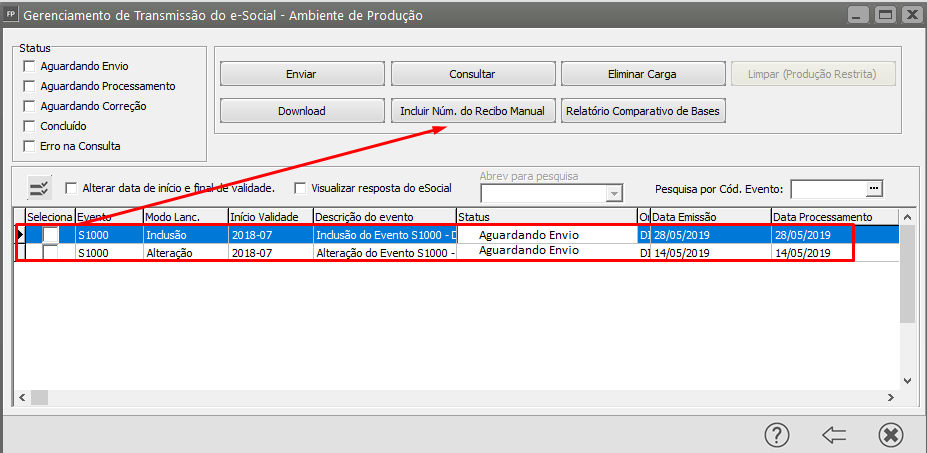Click vertical scrollbar down arrow

pyautogui.click(x=907, y=380)
